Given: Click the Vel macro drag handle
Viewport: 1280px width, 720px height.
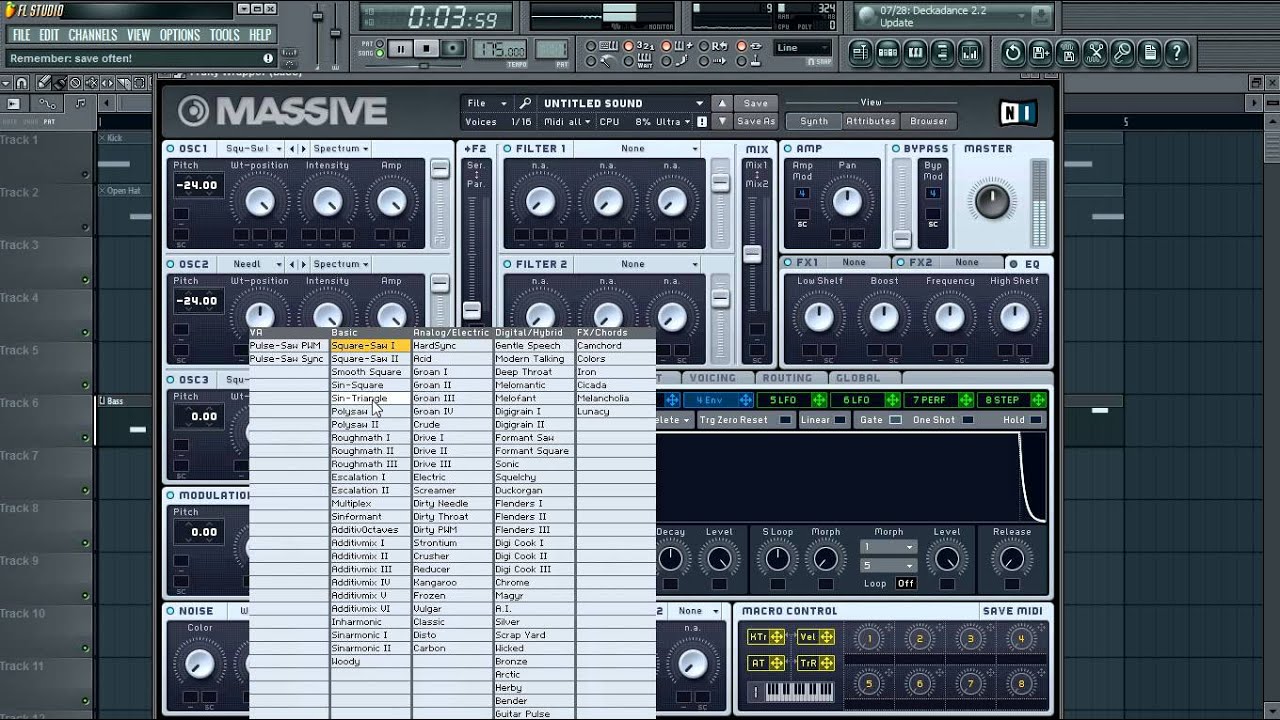Looking at the screenshot, I should [828, 637].
